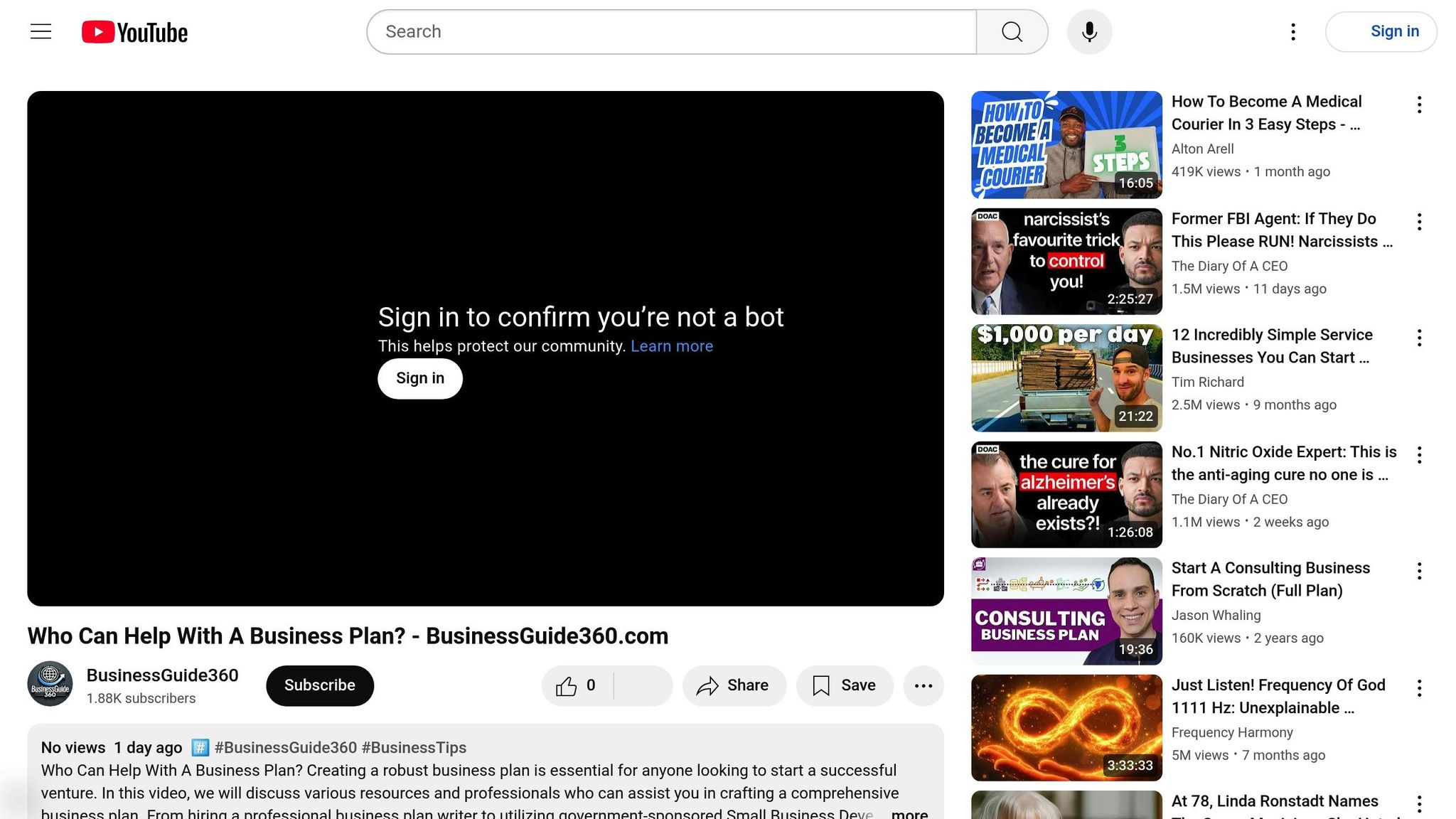
Task: Click channel name Jason Whaling
Action: [1216, 616]
